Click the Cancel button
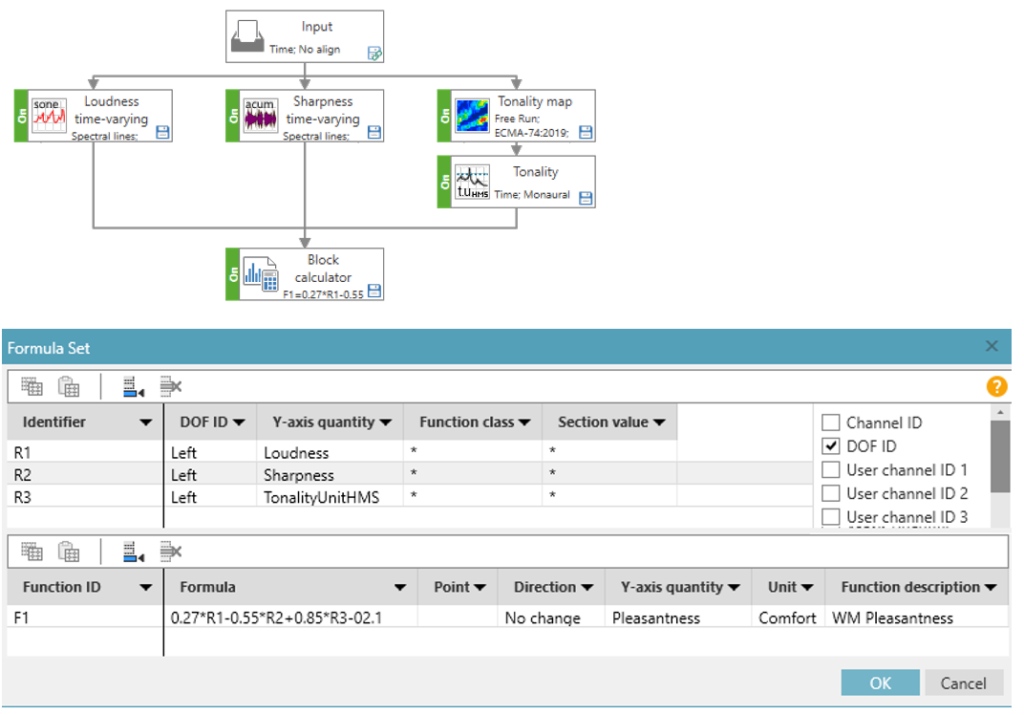Image resolution: width=1024 pixels, height=715 pixels. 963,683
